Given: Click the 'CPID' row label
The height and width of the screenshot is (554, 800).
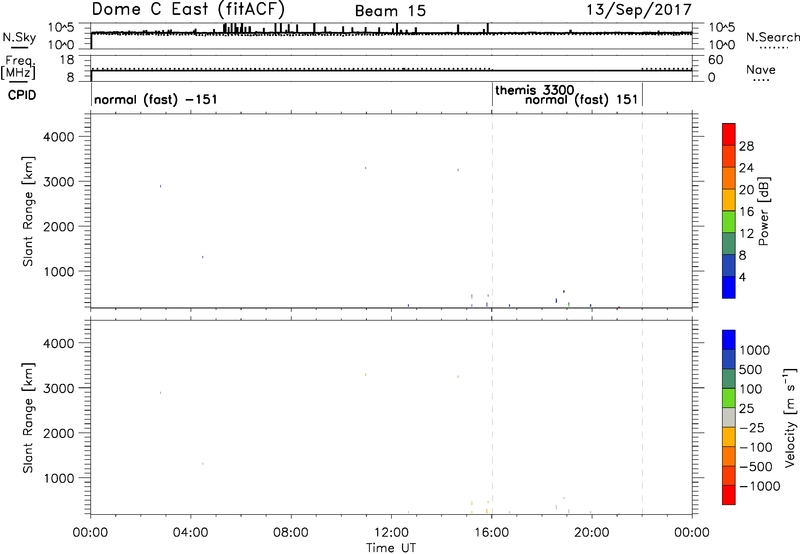Looking at the screenshot, I should [x=22, y=95].
